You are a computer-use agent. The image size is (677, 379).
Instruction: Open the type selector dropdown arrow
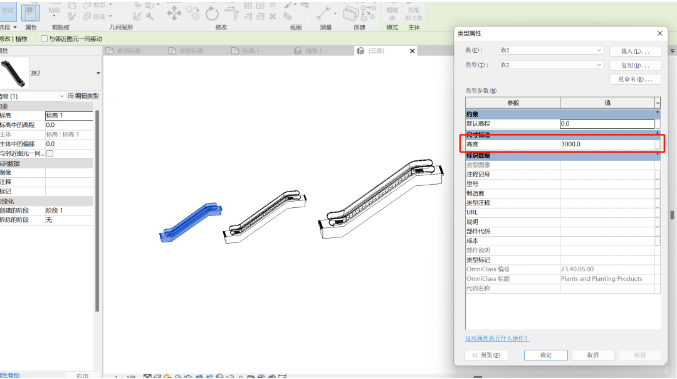click(98, 73)
